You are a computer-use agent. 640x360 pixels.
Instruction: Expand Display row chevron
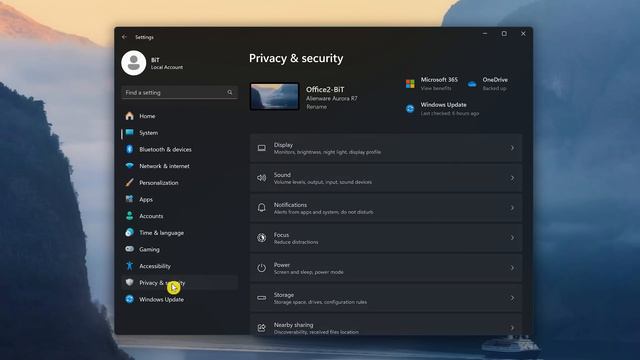[512, 148]
